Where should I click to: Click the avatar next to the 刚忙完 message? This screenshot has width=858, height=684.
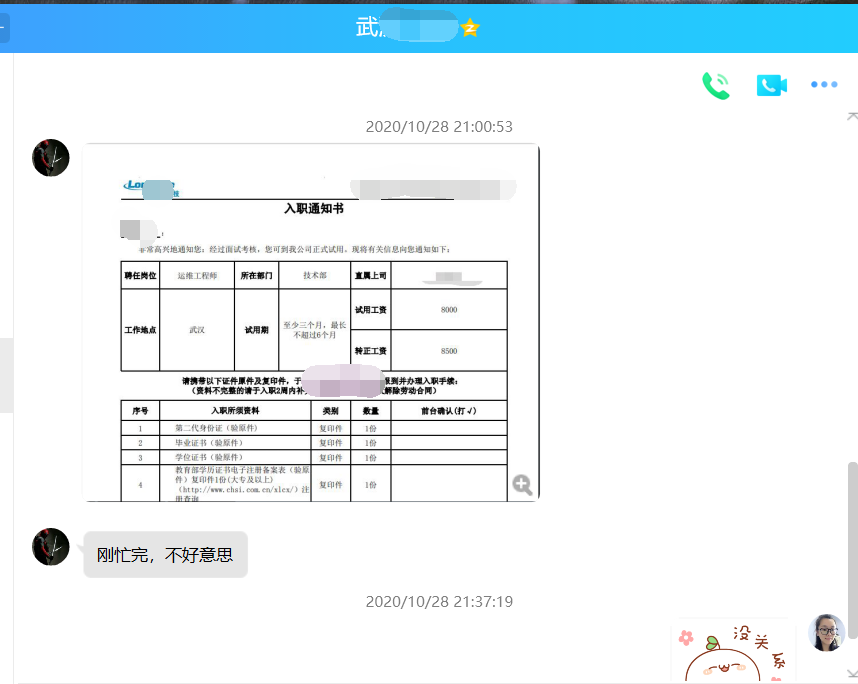tap(51, 546)
